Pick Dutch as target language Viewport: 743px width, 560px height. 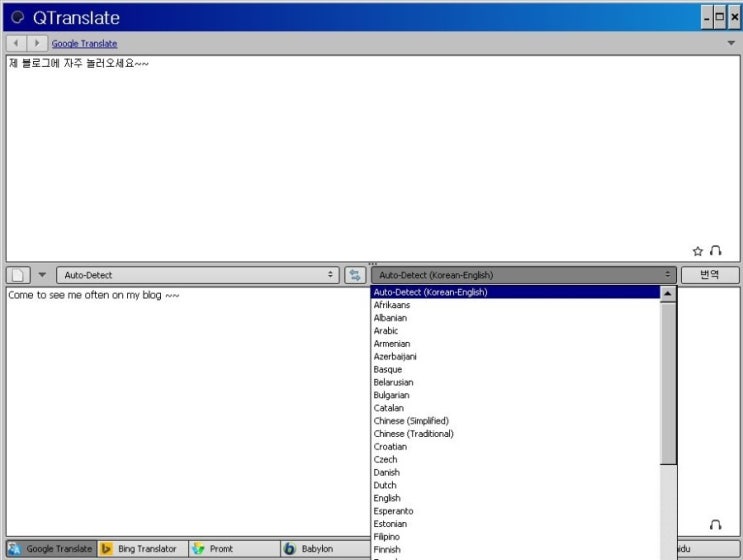coord(515,485)
